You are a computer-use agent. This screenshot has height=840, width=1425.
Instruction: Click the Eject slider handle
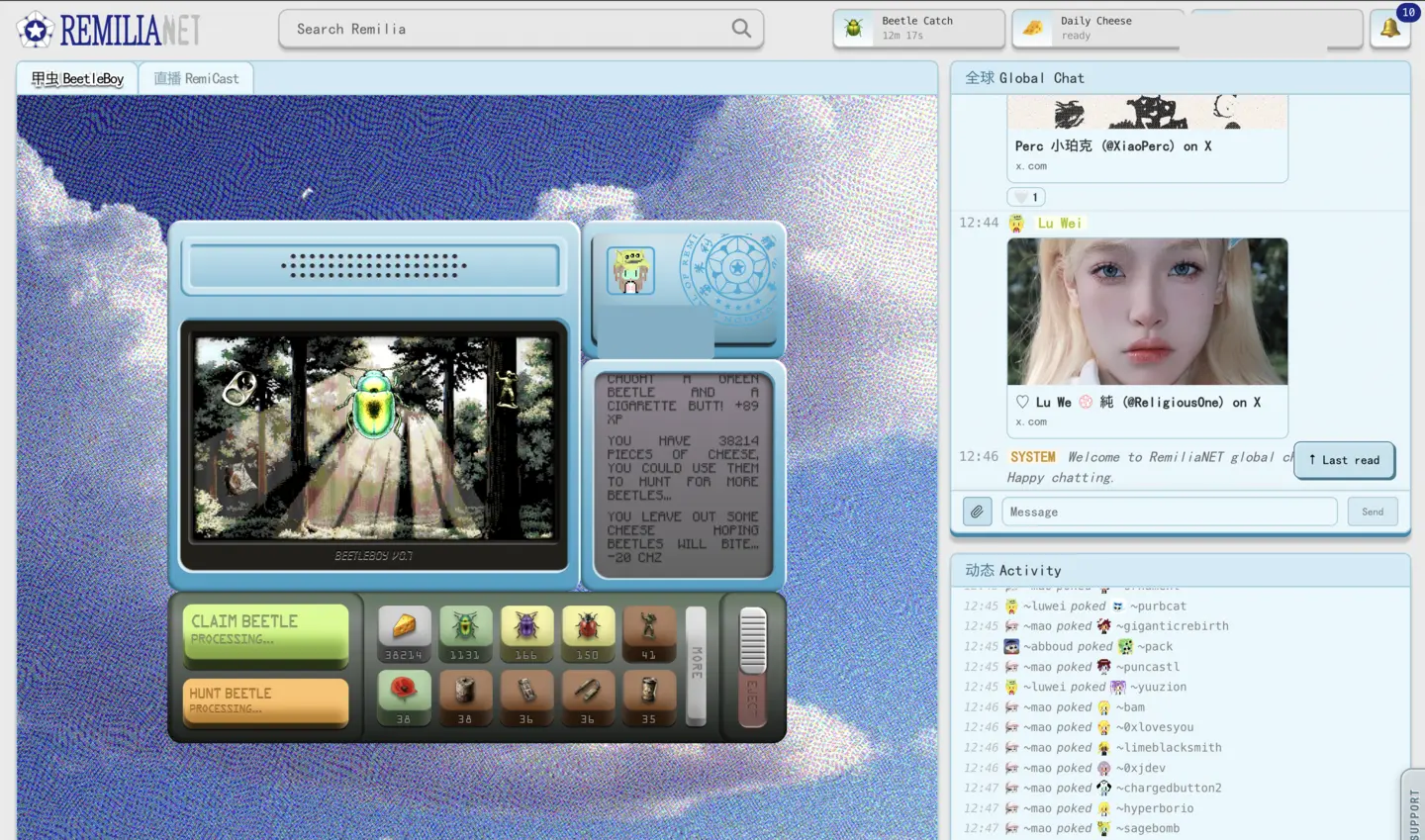point(753,640)
